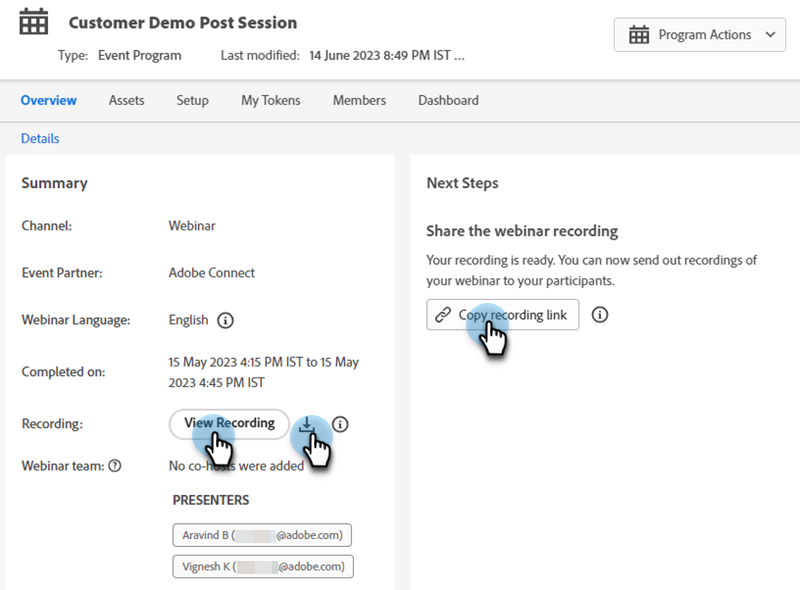Click the info icon next to download recording
Viewport: 800px width, 590px height.
tap(340, 424)
